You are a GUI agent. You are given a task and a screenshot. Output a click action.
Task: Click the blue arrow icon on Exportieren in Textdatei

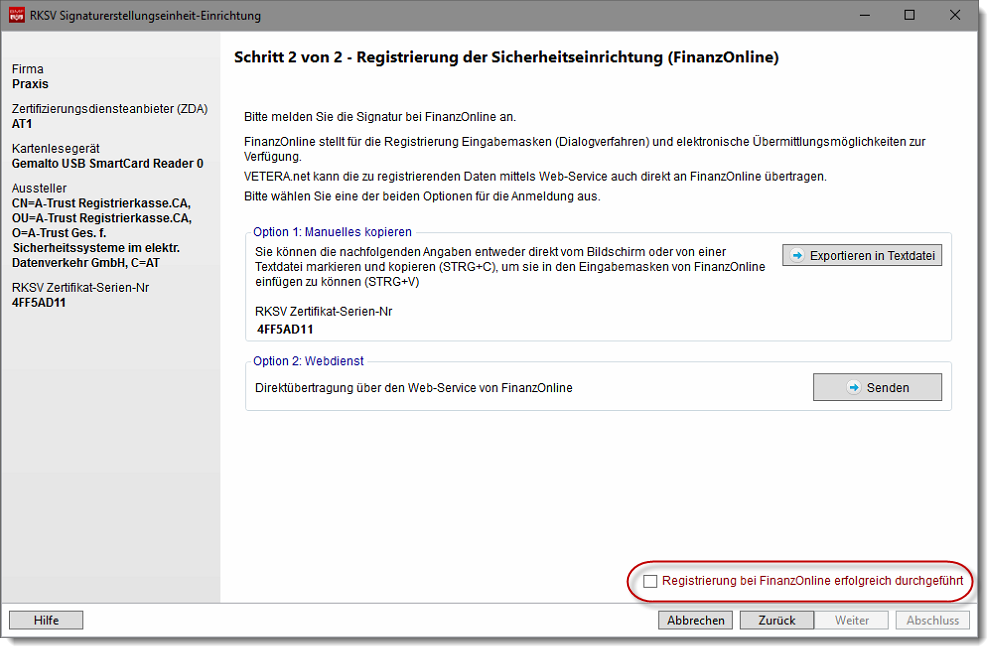coord(798,256)
